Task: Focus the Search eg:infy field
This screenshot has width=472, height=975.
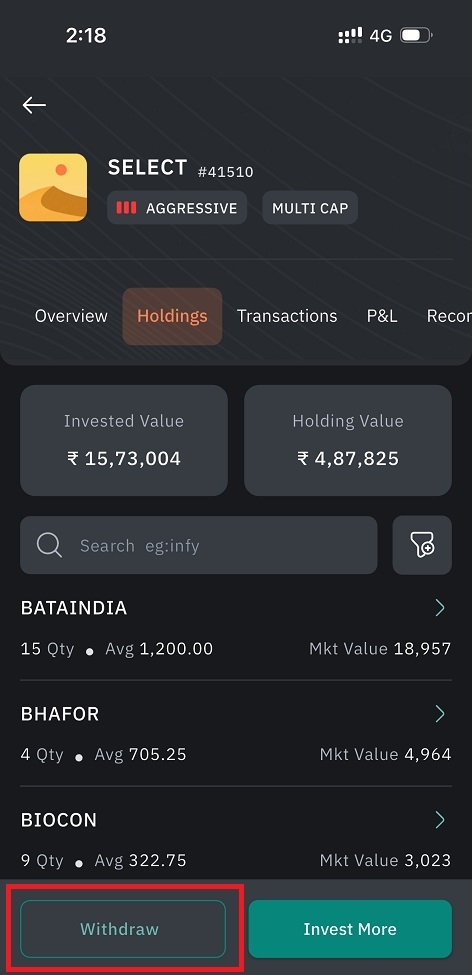Action: point(198,545)
